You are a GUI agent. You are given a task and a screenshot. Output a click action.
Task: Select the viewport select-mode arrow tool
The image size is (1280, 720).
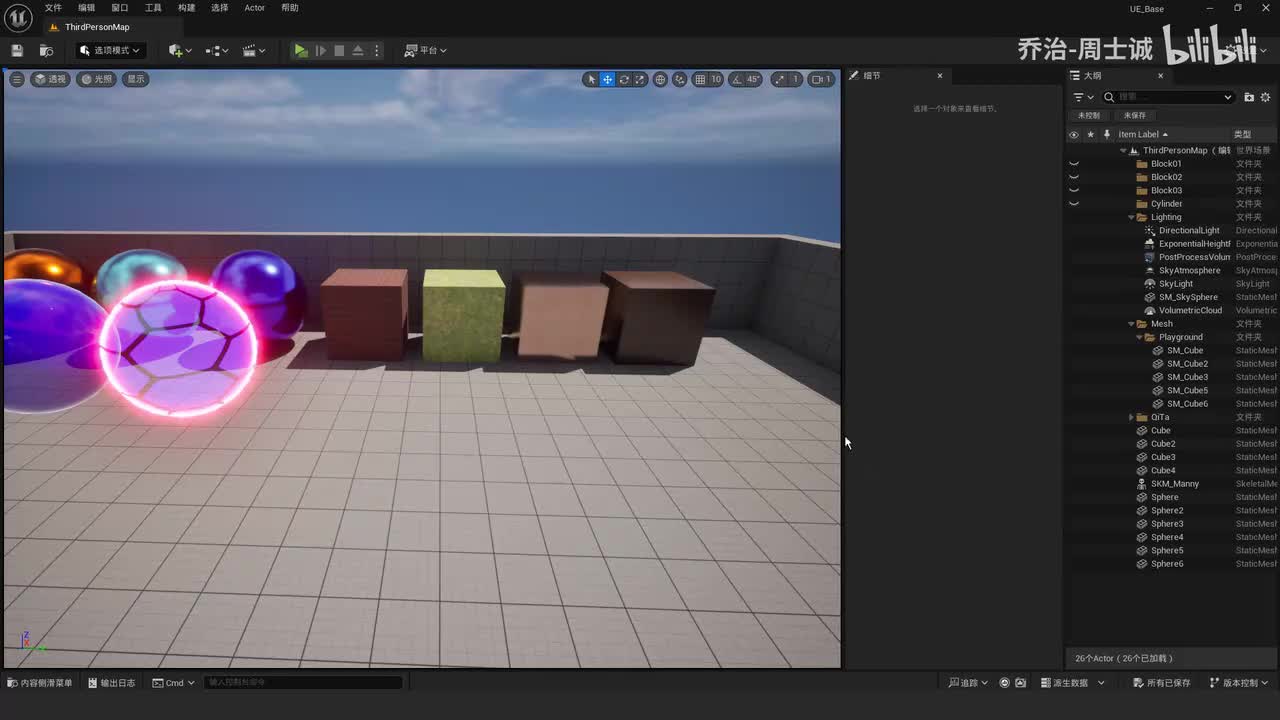coord(591,79)
